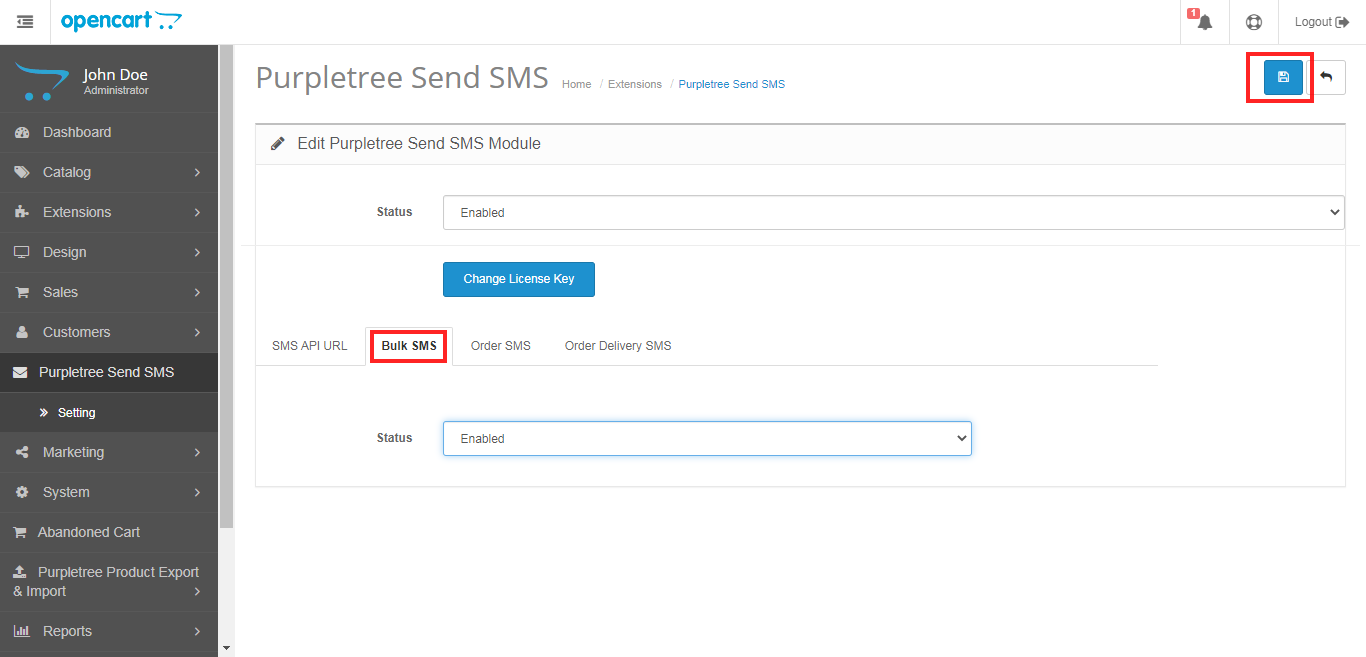
Task: Expand the Sales menu chevron
Action: (x=197, y=293)
